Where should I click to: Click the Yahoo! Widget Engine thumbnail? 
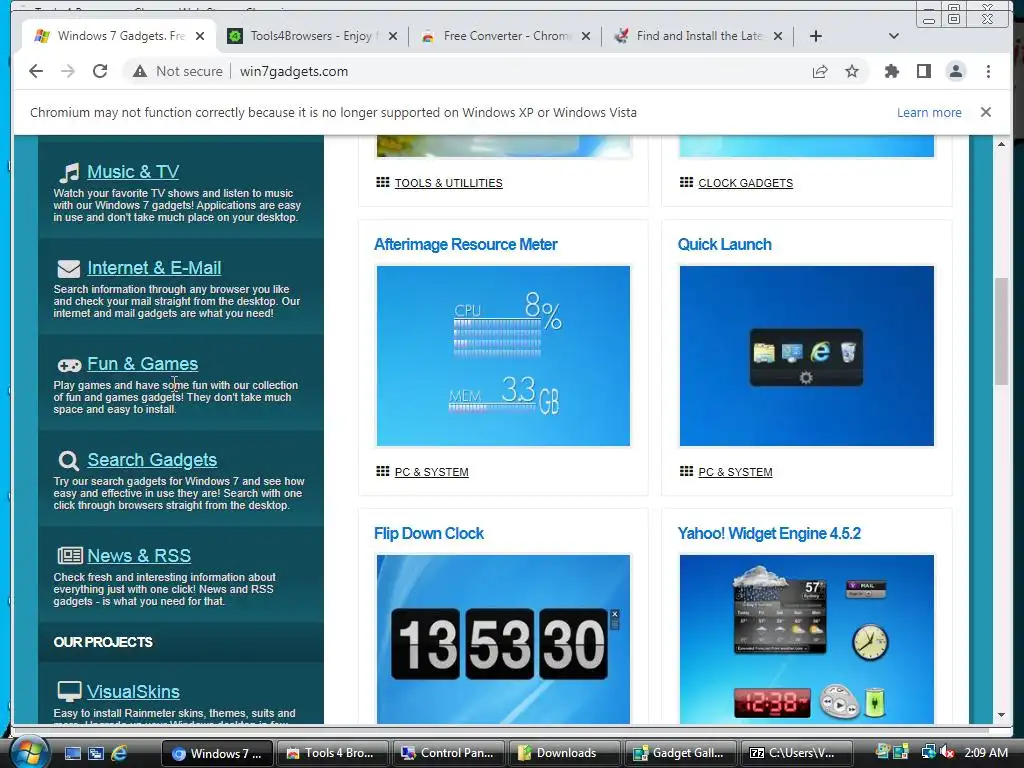tap(807, 639)
